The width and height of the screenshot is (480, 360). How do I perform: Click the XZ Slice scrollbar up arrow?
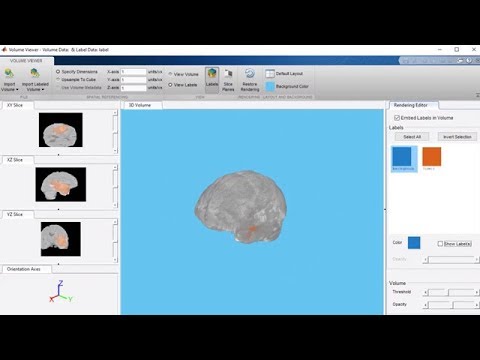click(x=115, y=167)
